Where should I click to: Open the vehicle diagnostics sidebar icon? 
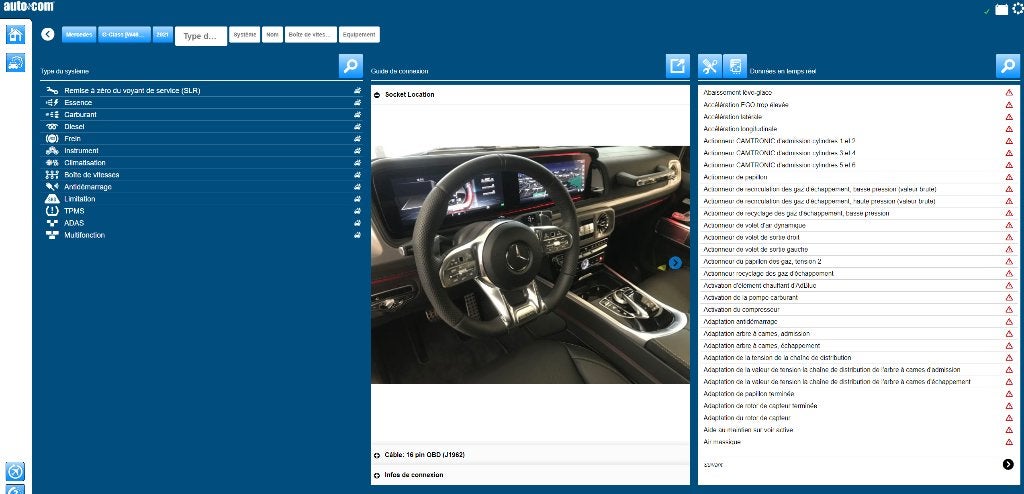pos(15,63)
